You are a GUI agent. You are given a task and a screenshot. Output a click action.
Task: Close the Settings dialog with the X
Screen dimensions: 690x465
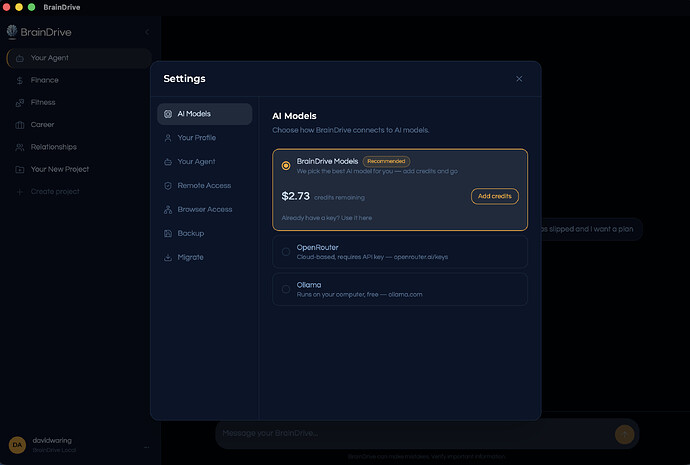click(519, 79)
